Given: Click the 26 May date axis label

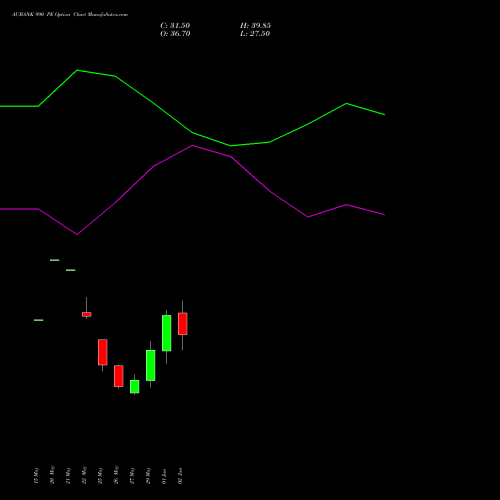Looking at the screenshot, I should (x=116, y=475).
